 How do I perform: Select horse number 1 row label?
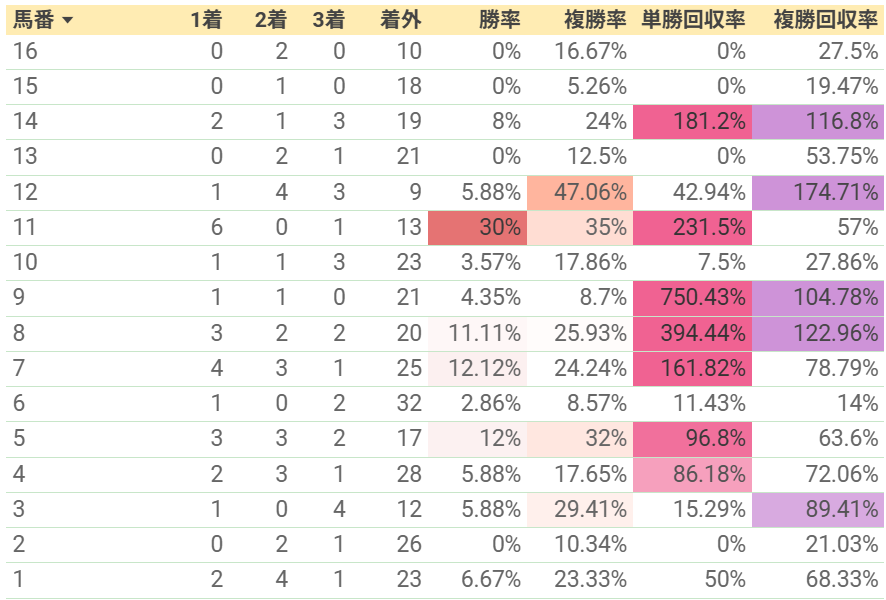19,579
